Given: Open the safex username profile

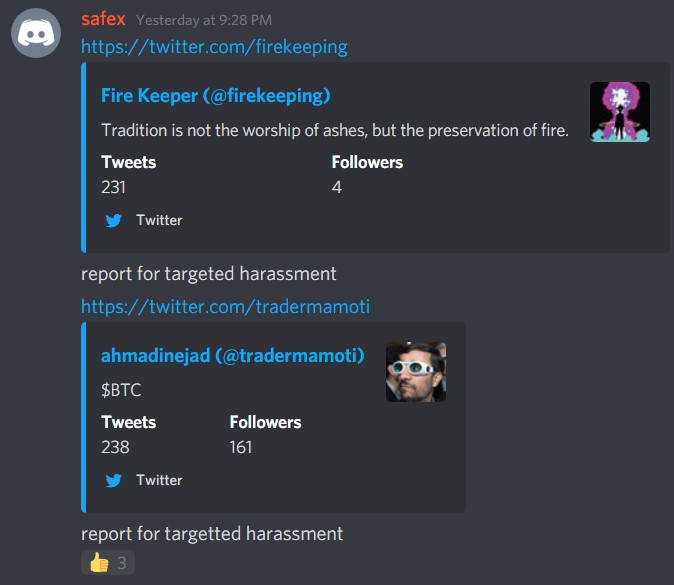Looking at the screenshot, I should [x=103, y=19].
